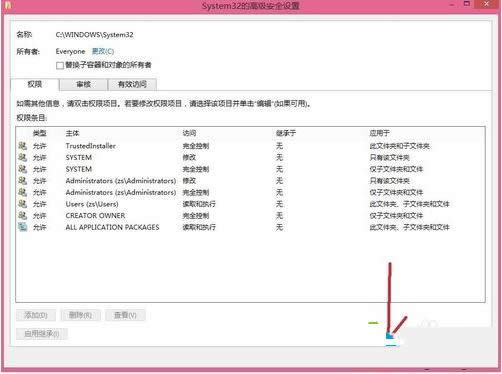Click 此文件夹和子文件夹 in the TrustedInstaller row

coord(399,146)
